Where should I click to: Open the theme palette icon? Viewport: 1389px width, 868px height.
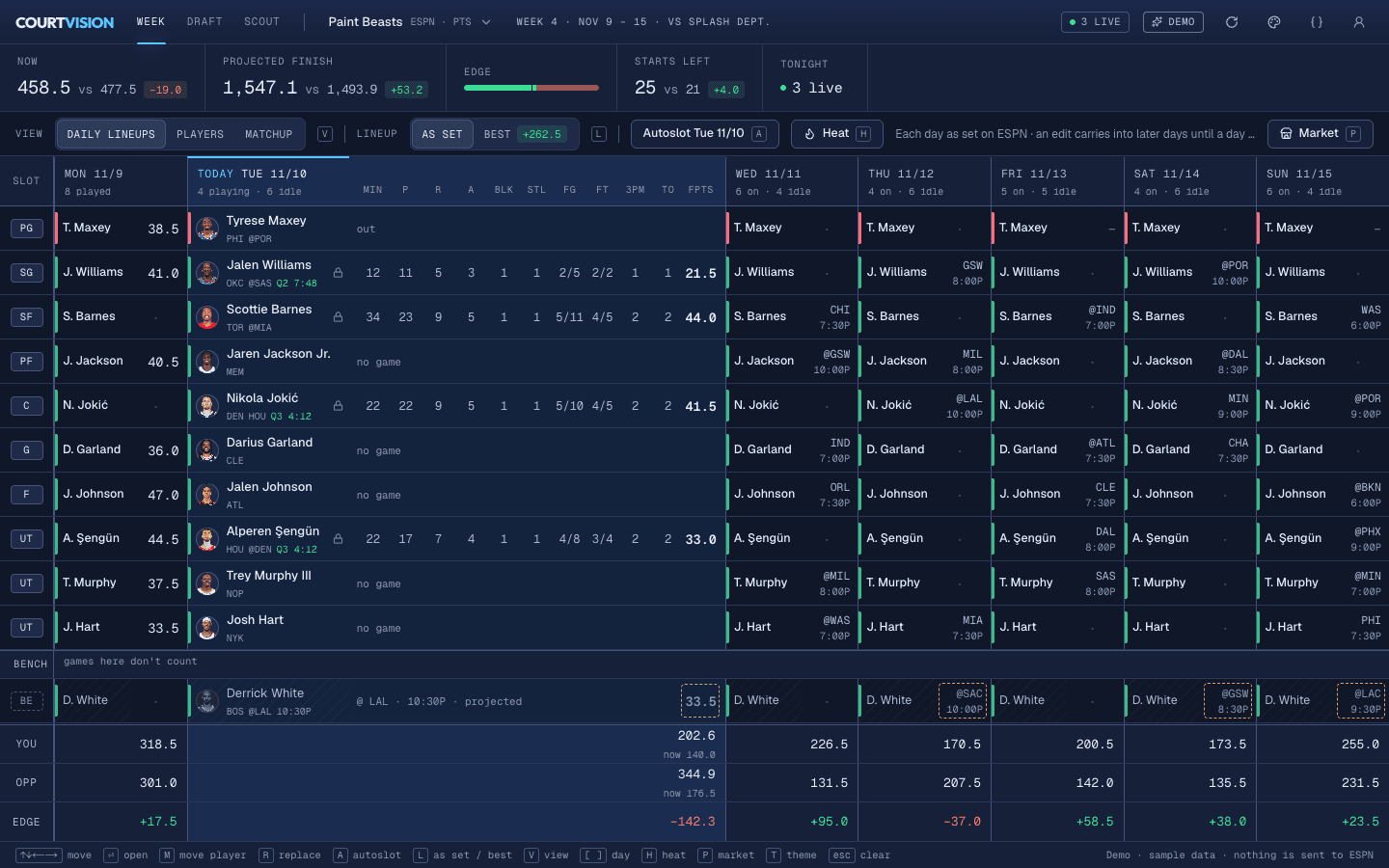(1274, 22)
